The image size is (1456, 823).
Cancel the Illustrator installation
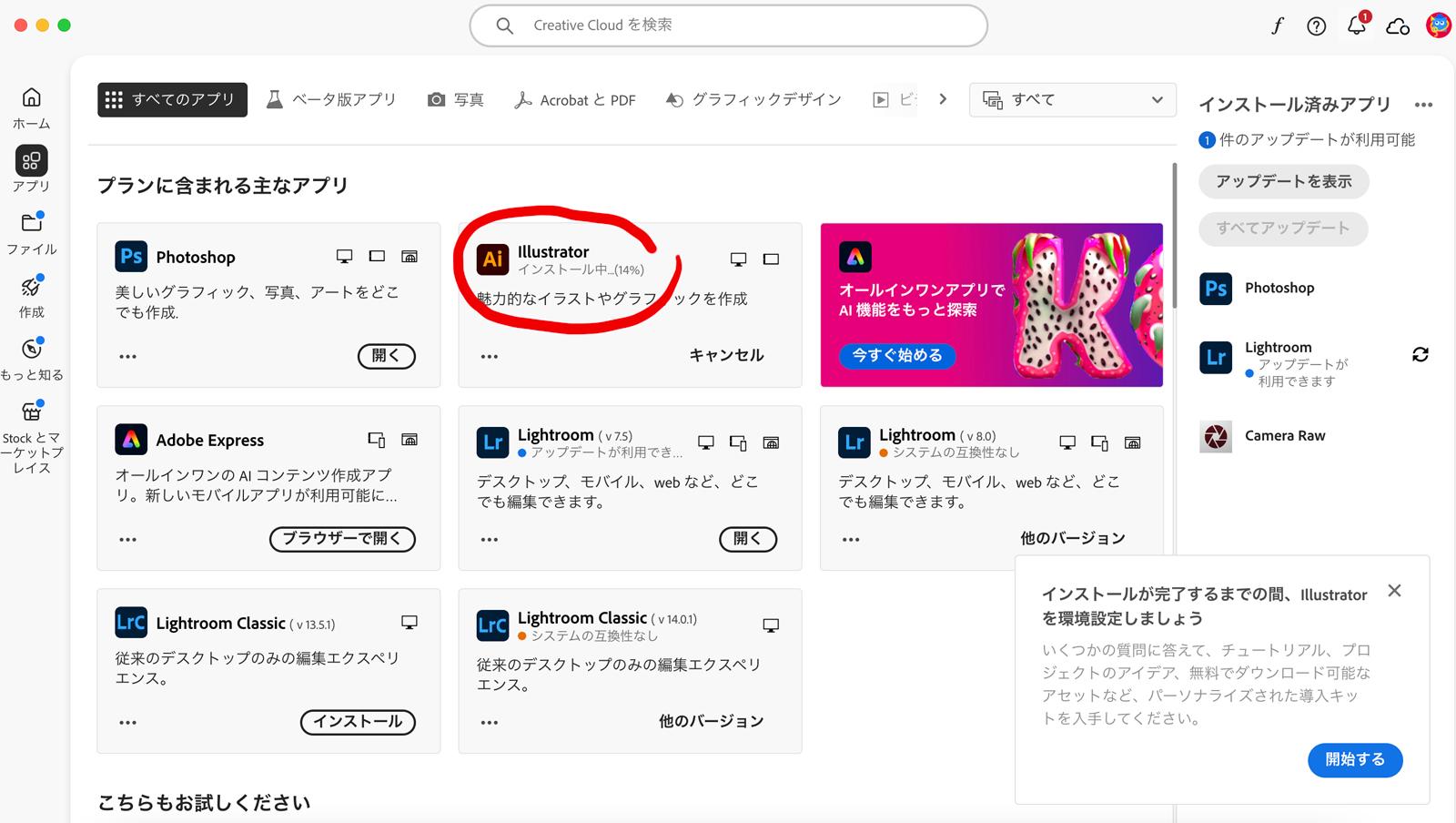coord(725,355)
